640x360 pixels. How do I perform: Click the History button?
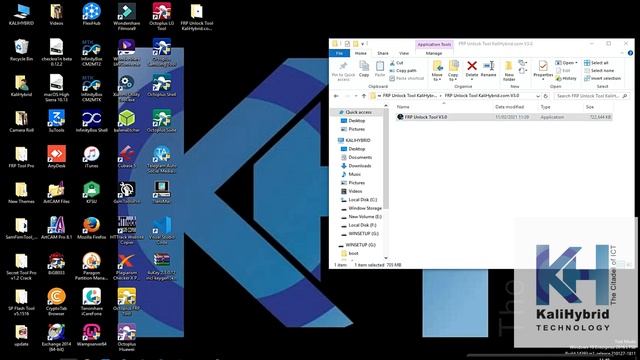coord(566,78)
